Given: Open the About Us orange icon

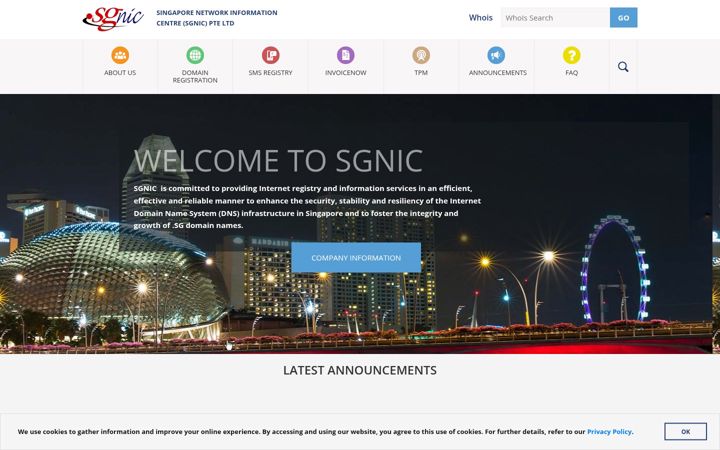Looking at the screenshot, I should pos(120,55).
